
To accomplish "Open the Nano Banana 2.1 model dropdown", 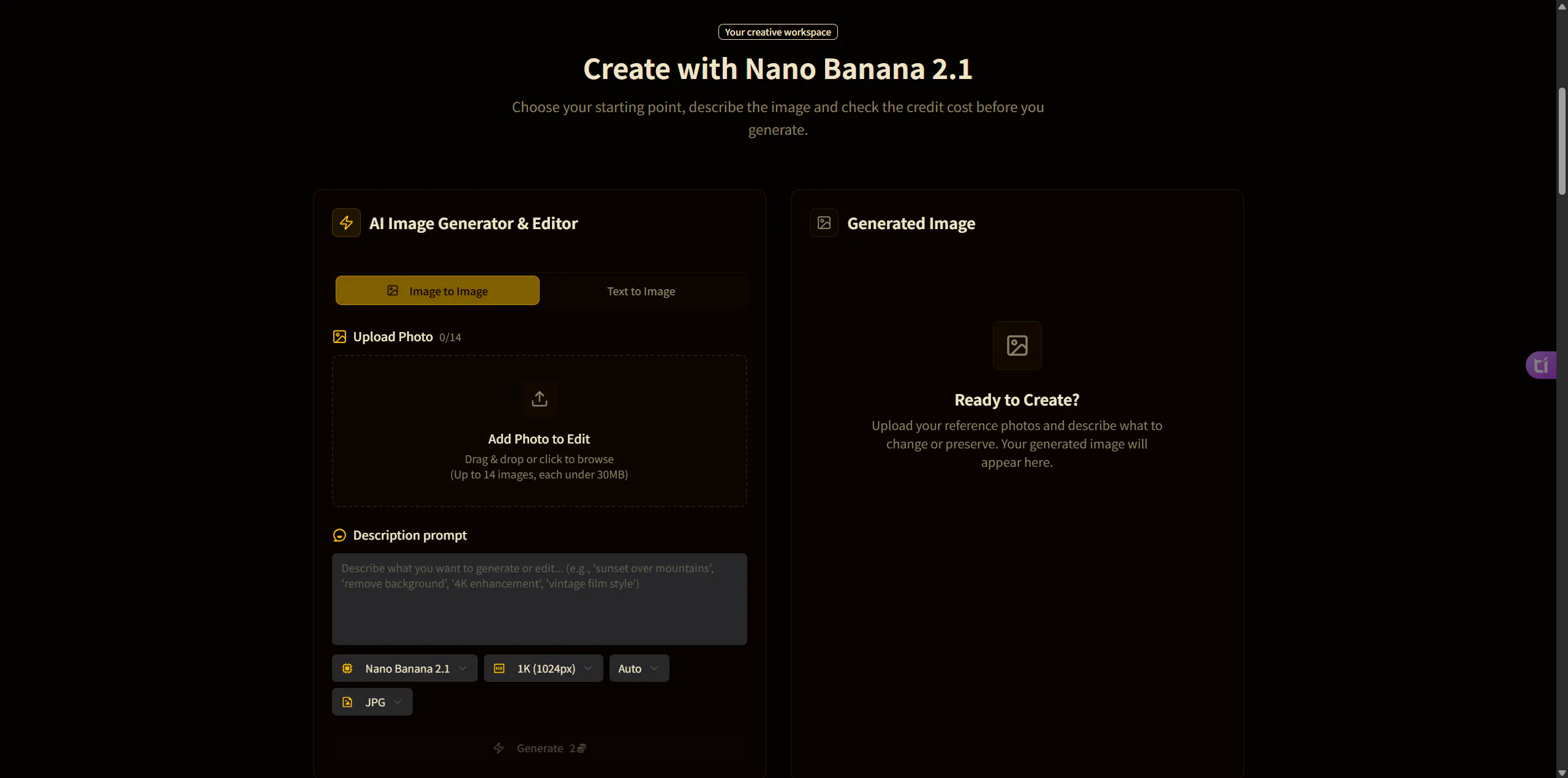I will (404, 668).
